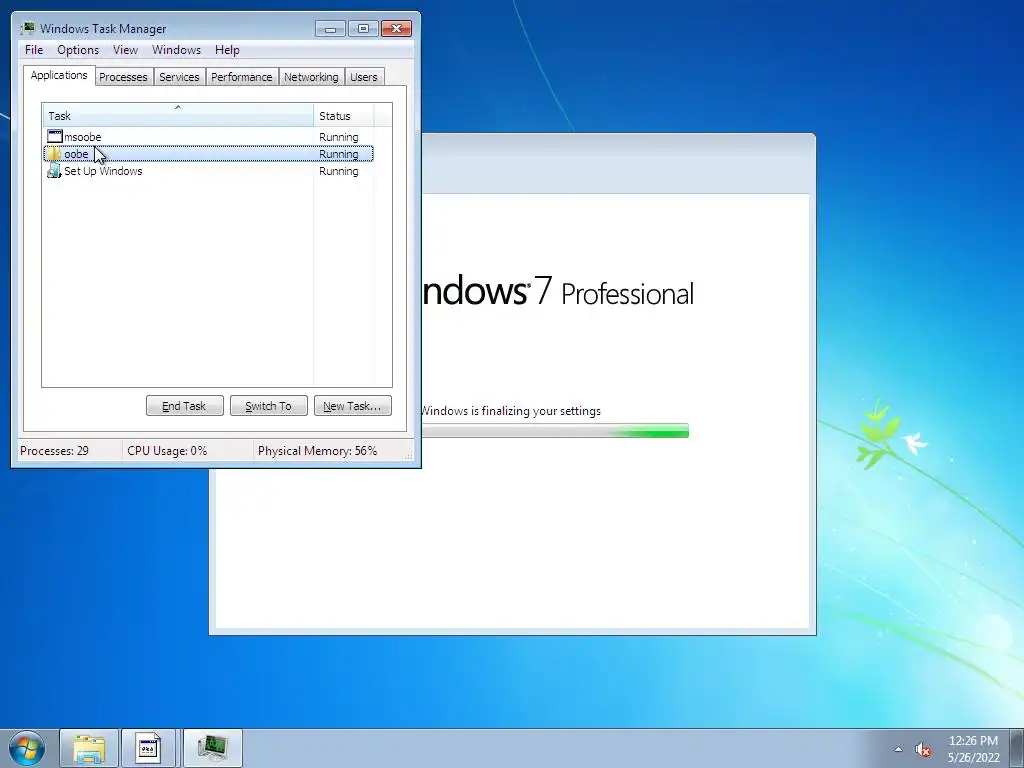Viewport: 1024px width, 768px height.
Task: Switch to the Users tab
Action: (x=364, y=77)
